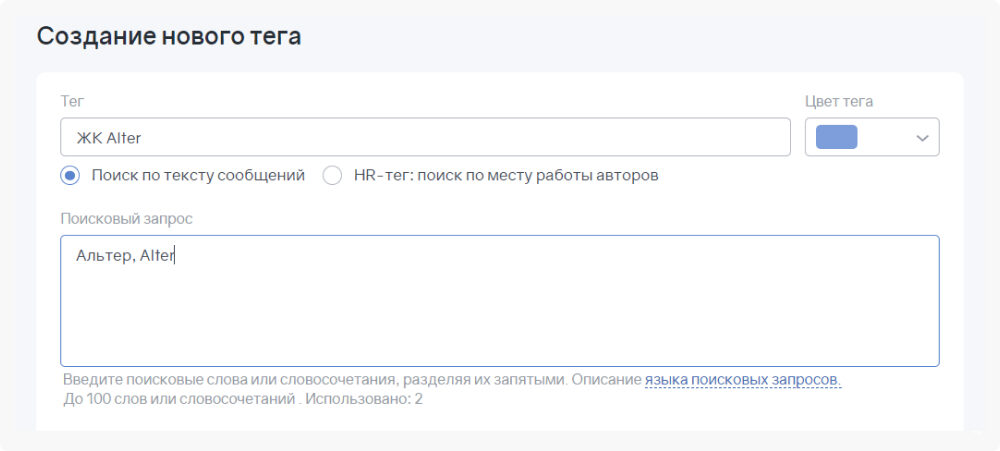The height and width of the screenshot is (451, 1000).
Task: Select the "Поиск по тексту сообщений" radio button
Action: pyautogui.click(x=70, y=176)
